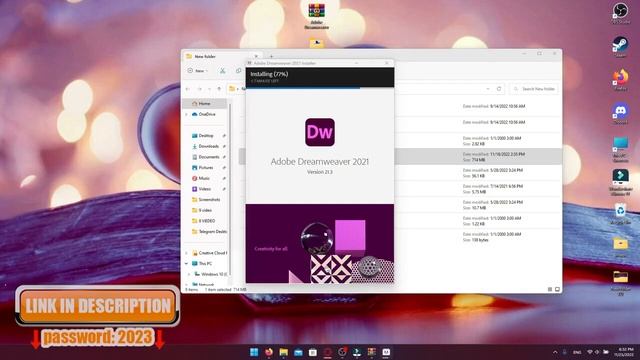Open the address bar history dropdown
Screen dimensions: 640x360
click(x=488, y=89)
